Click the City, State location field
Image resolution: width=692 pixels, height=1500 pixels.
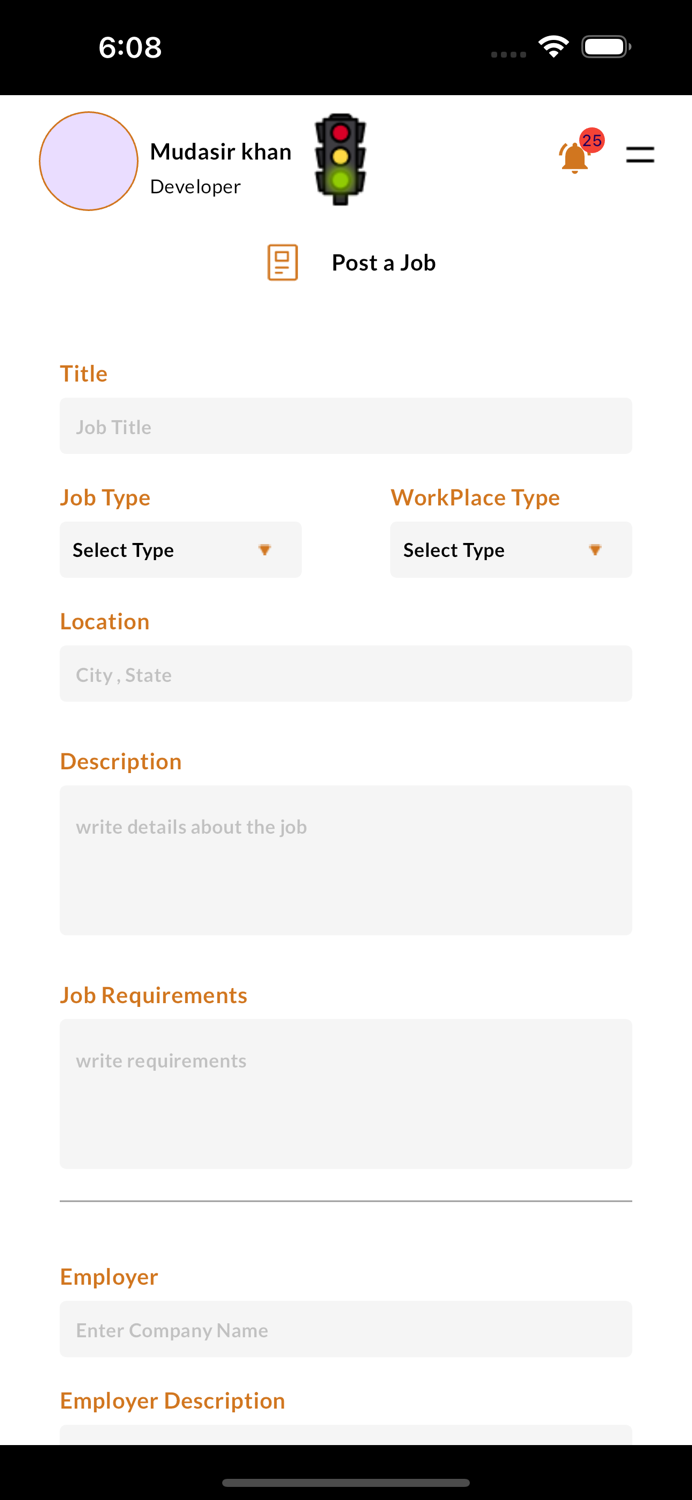(346, 673)
